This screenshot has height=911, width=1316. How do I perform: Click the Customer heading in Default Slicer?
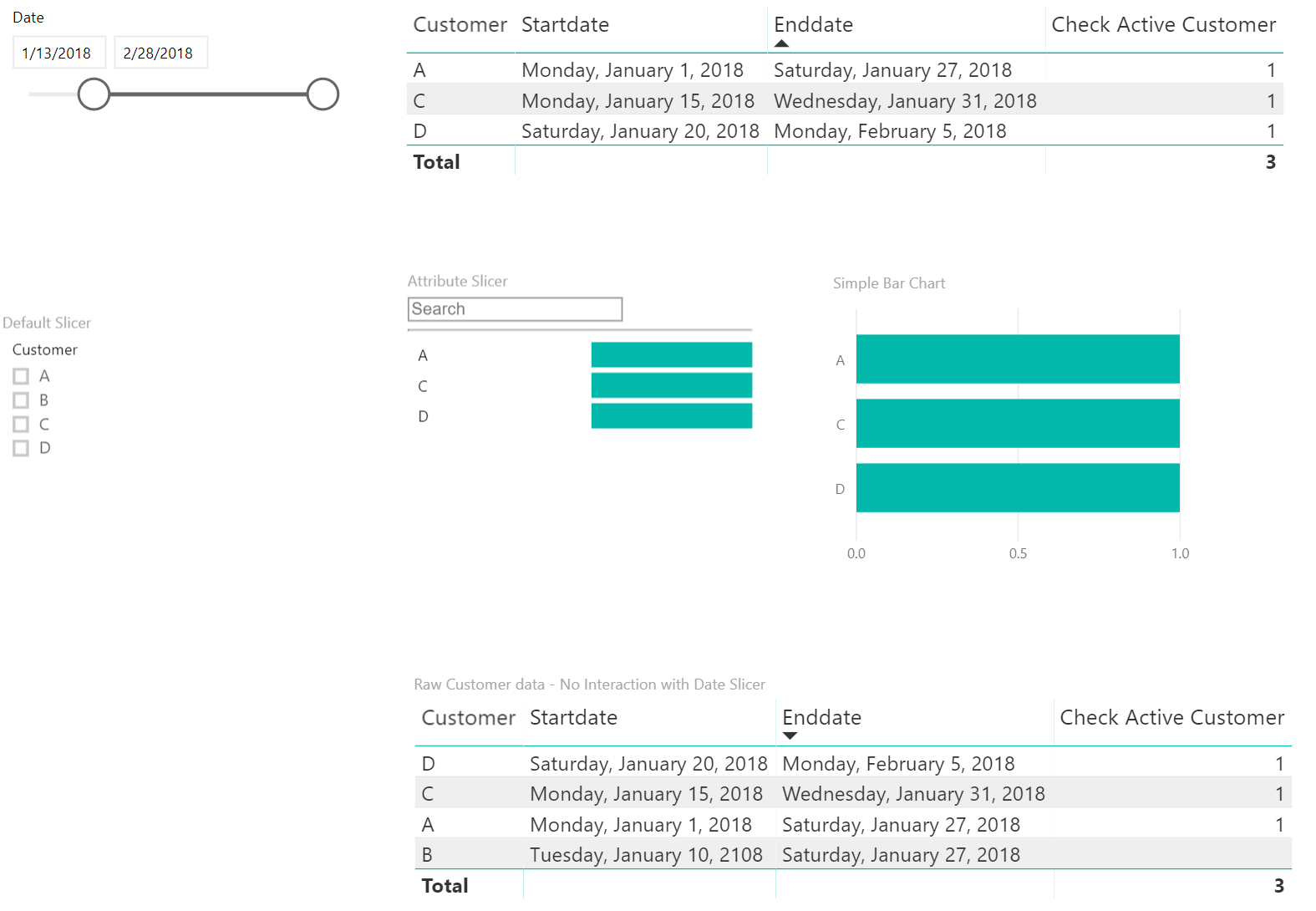click(x=44, y=349)
